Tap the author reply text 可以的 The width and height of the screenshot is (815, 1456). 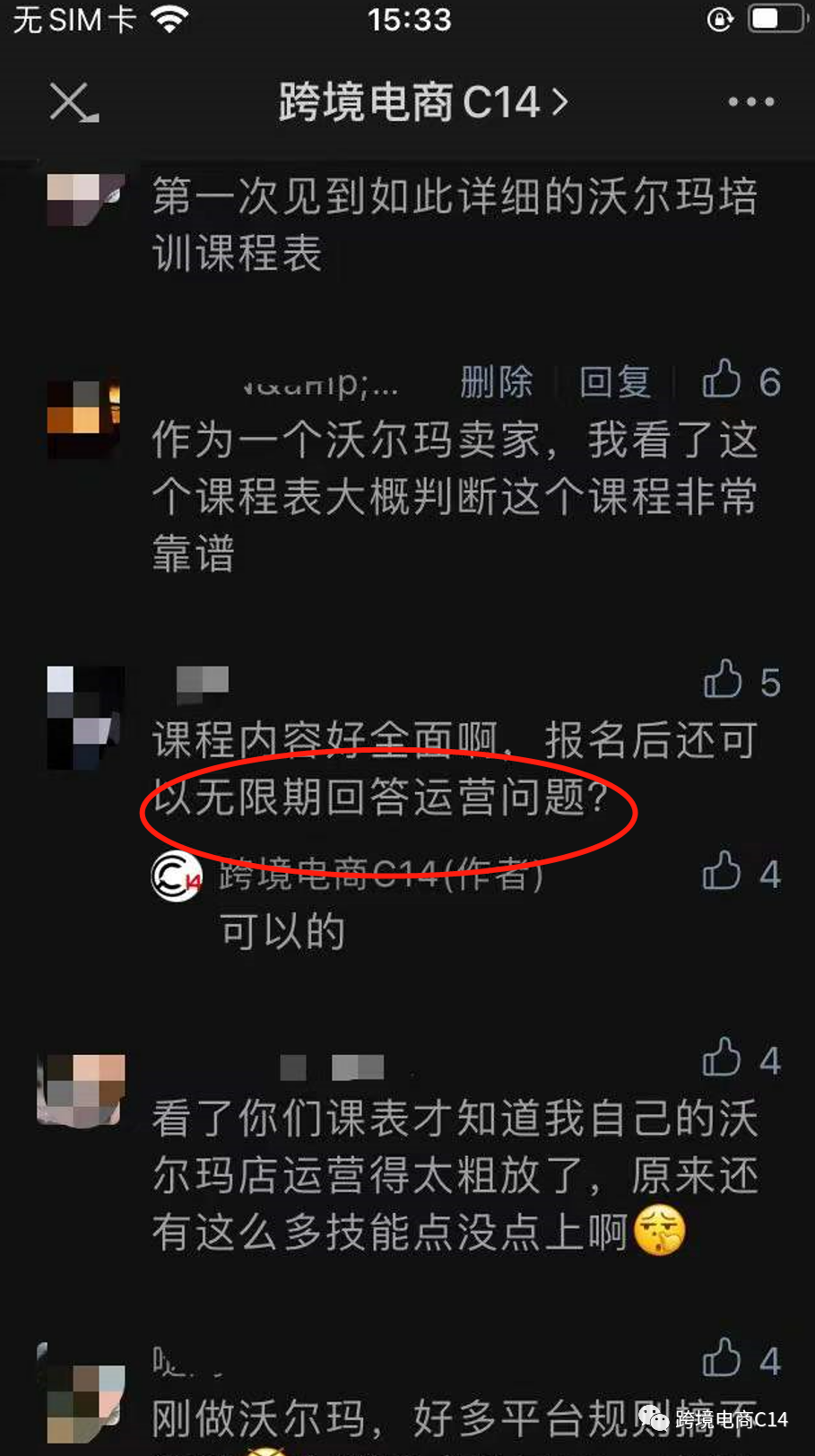[x=282, y=932]
